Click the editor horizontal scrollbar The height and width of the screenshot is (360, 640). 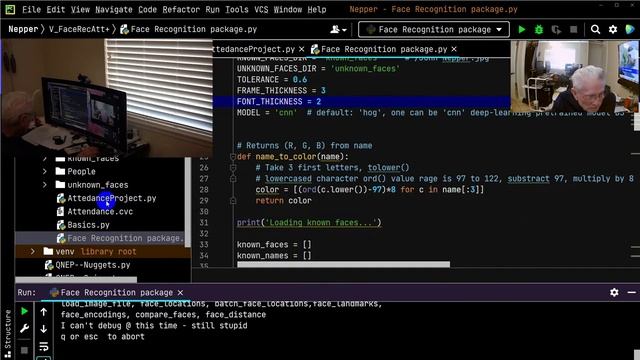343,264
